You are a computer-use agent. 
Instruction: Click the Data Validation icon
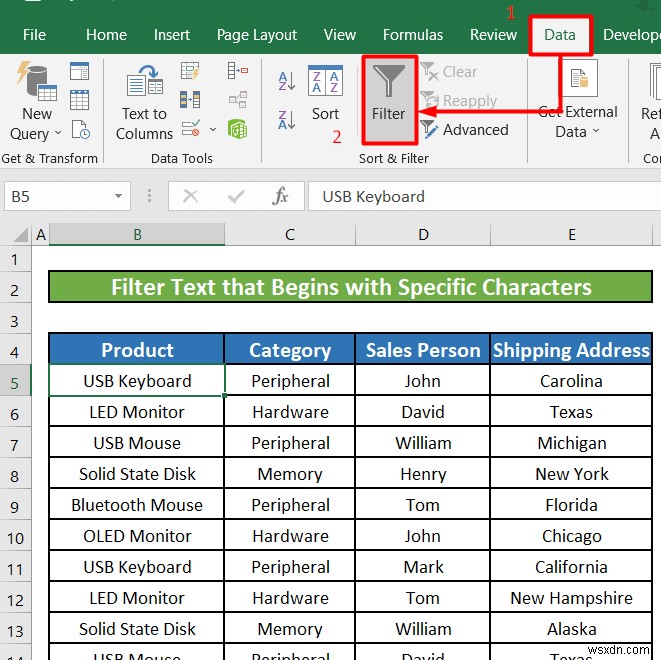coord(190,129)
